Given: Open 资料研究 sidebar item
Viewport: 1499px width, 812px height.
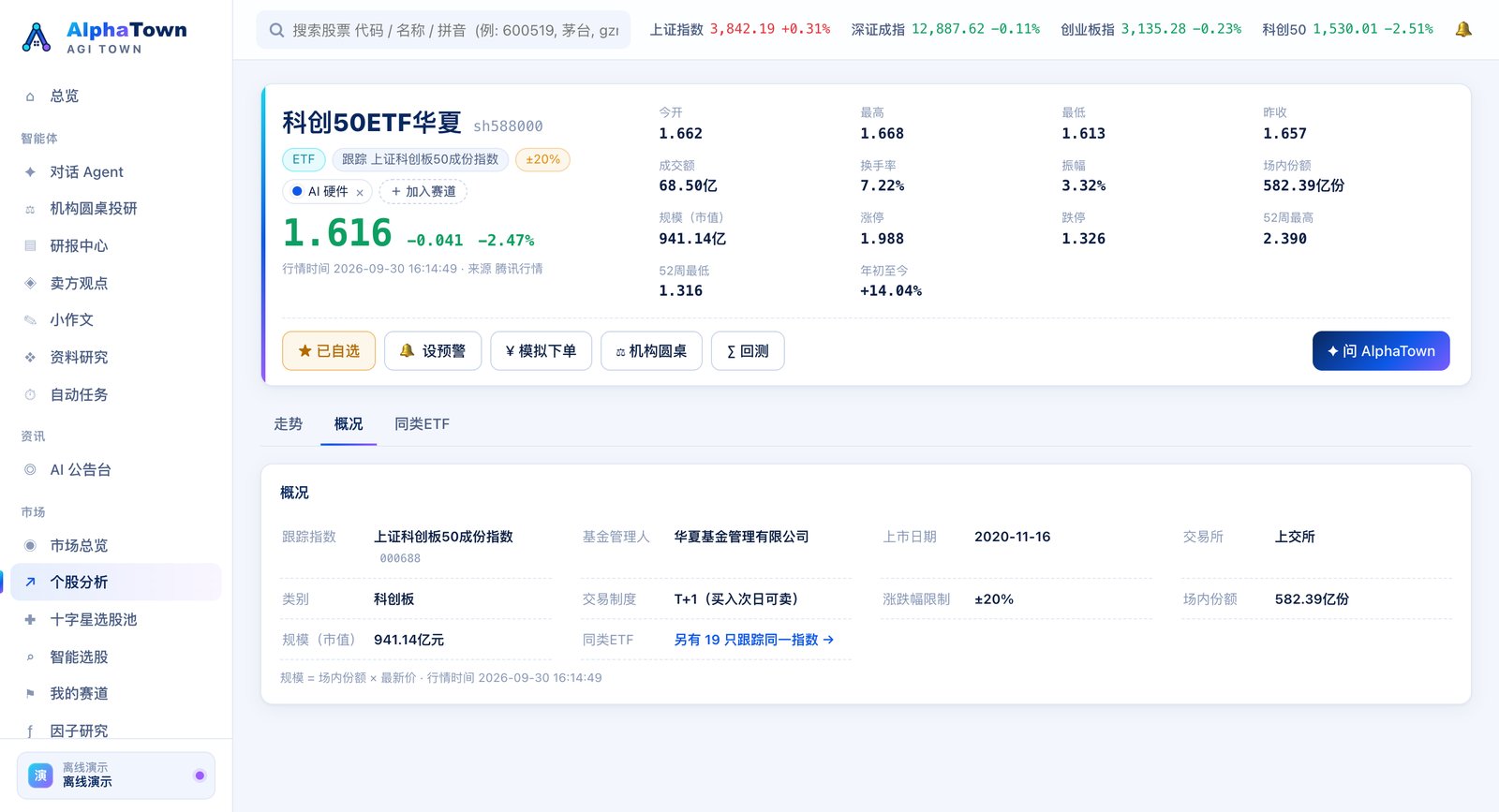Looking at the screenshot, I should point(116,358).
